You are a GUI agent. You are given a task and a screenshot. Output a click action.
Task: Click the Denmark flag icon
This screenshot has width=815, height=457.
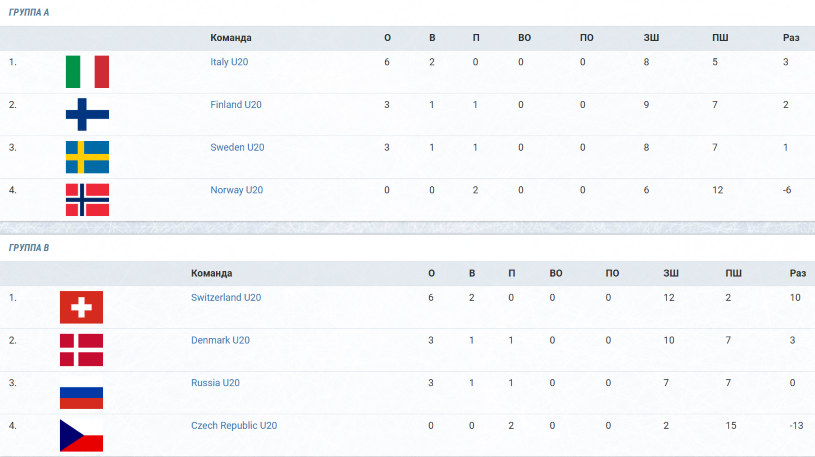tap(81, 350)
